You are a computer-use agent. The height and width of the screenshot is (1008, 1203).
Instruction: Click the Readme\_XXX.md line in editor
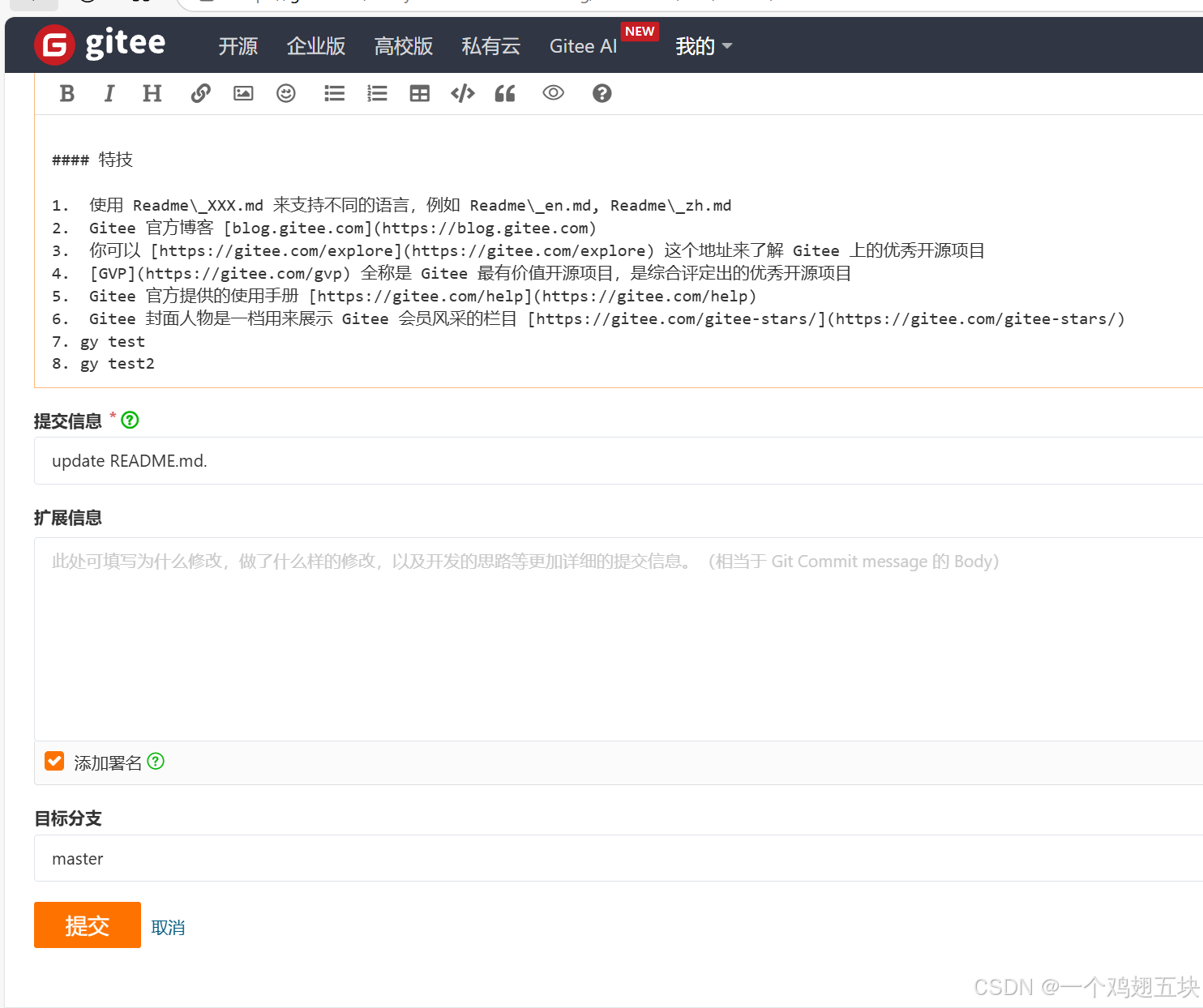coord(392,205)
